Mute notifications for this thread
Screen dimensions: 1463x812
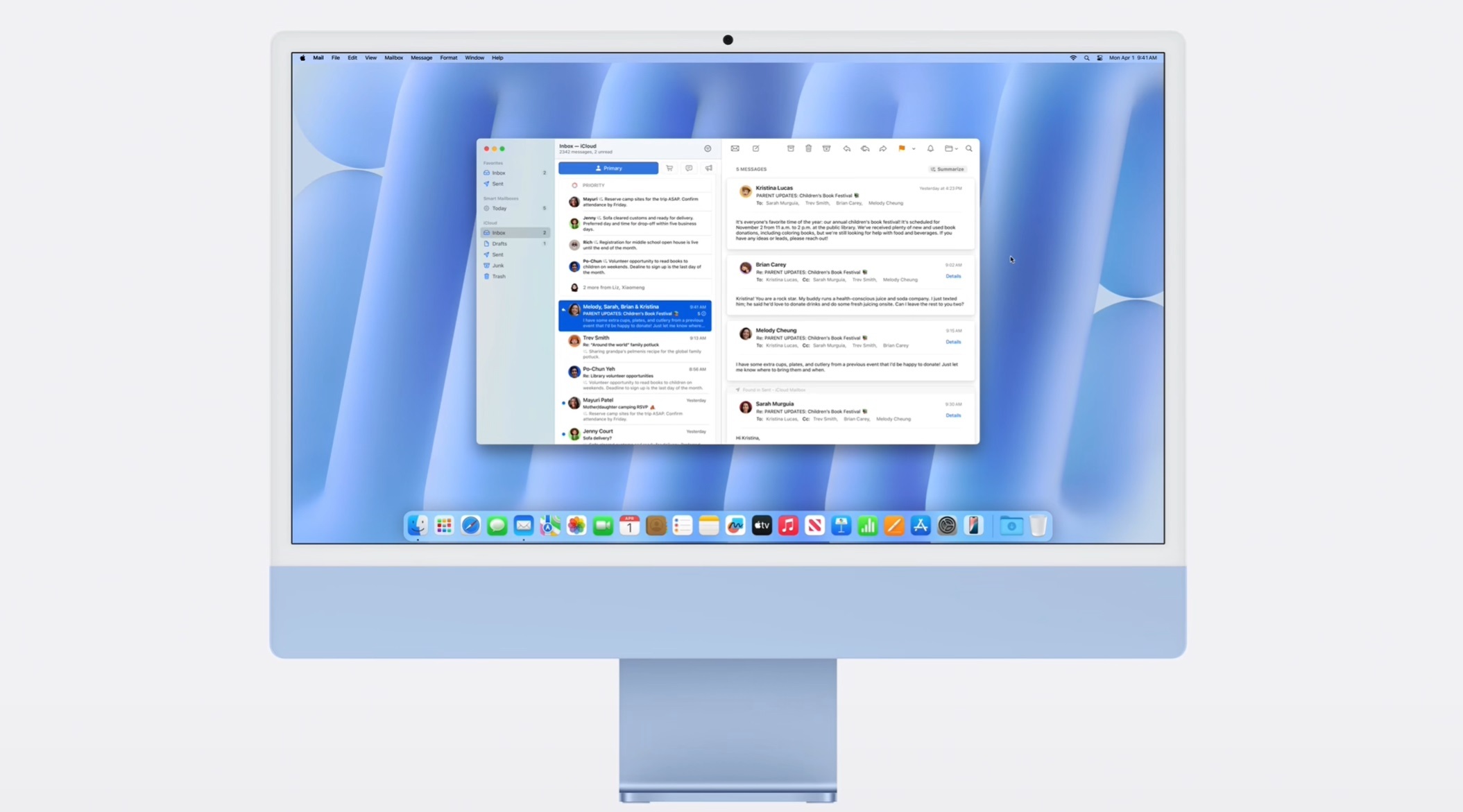coord(930,148)
